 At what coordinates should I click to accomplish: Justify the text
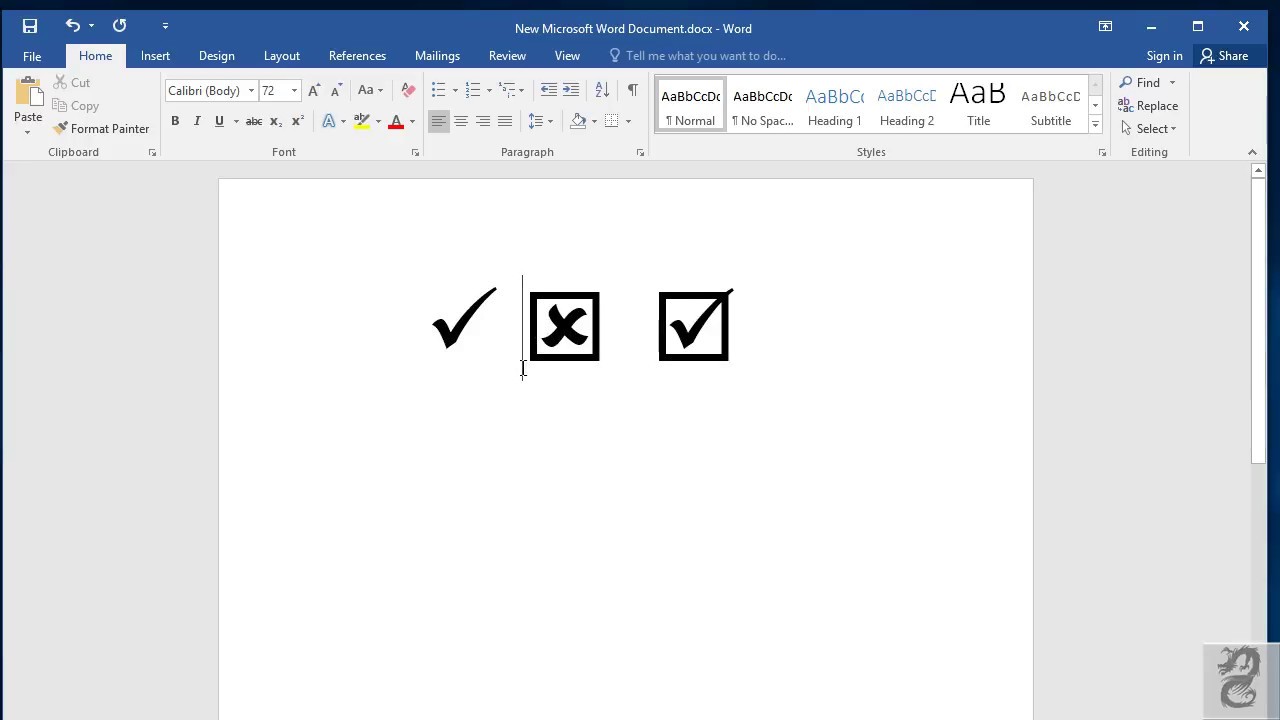tap(505, 121)
